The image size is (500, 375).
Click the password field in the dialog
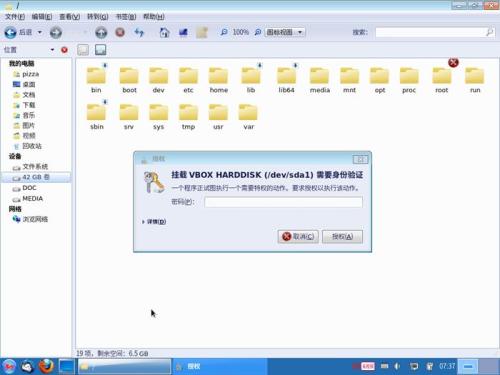(283, 202)
